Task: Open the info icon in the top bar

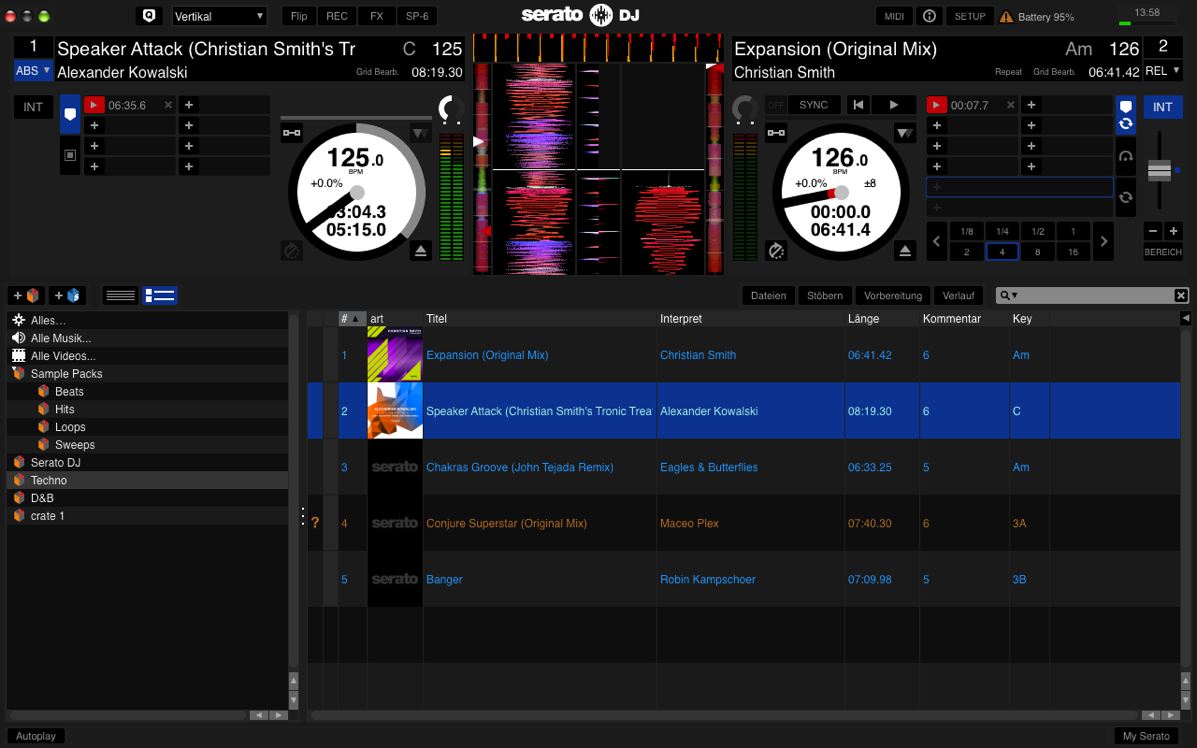Action: 929,16
